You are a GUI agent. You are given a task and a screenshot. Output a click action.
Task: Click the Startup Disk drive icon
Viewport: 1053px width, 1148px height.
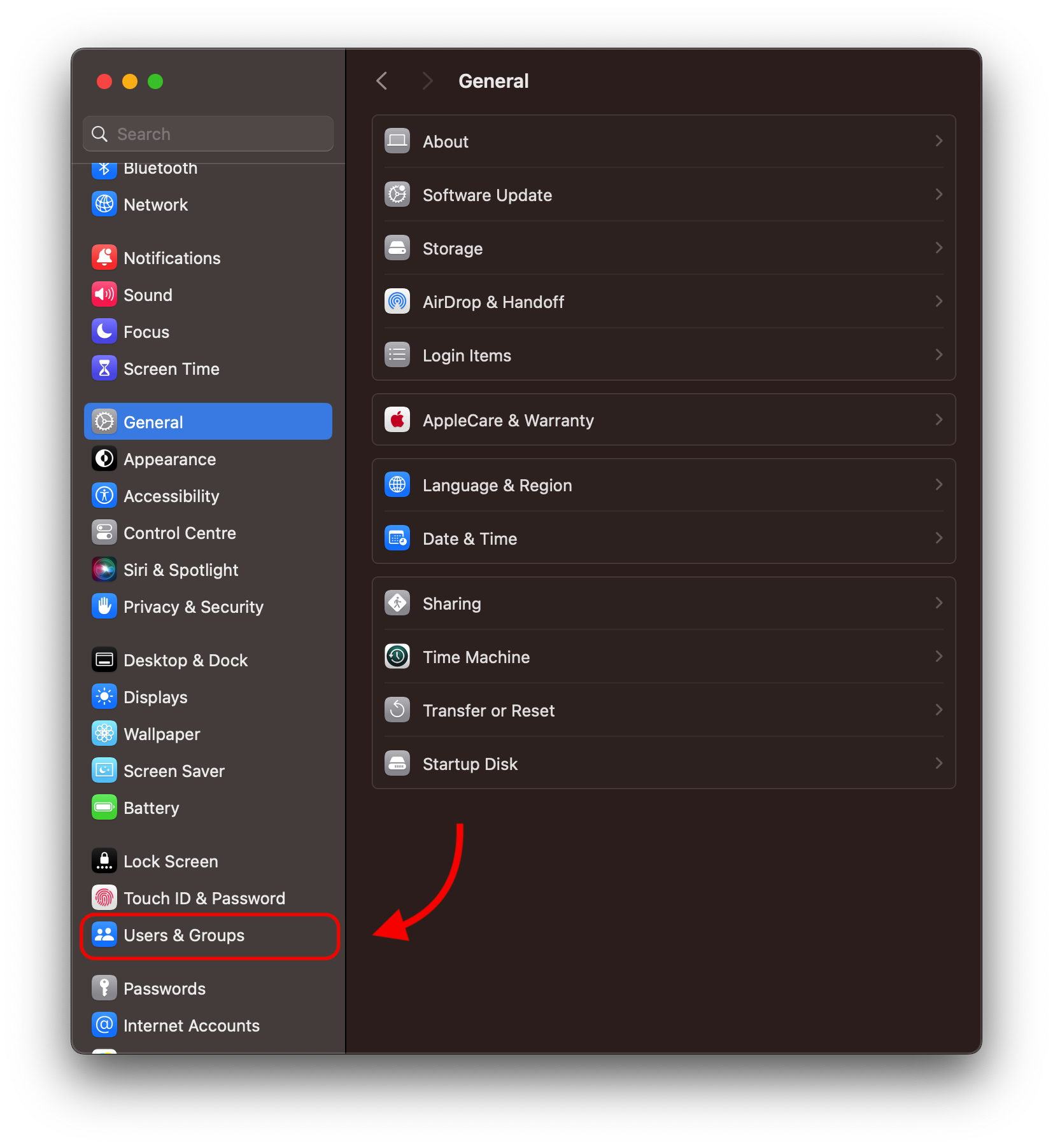tap(397, 763)
